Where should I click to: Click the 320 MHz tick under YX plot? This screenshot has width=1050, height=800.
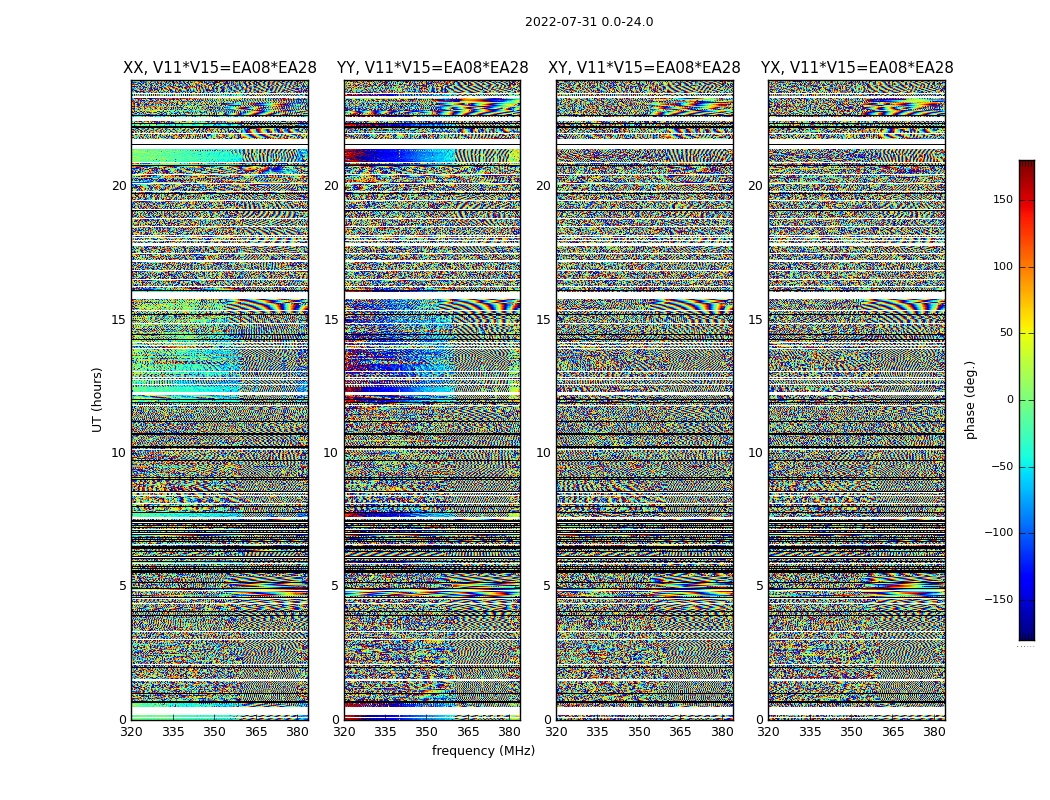pyautogui.click(x=768, y=732)
